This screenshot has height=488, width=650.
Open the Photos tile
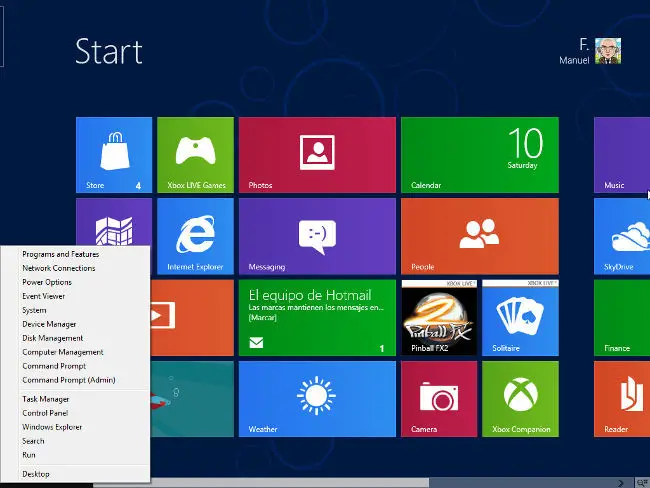click(x=317, y=155)
